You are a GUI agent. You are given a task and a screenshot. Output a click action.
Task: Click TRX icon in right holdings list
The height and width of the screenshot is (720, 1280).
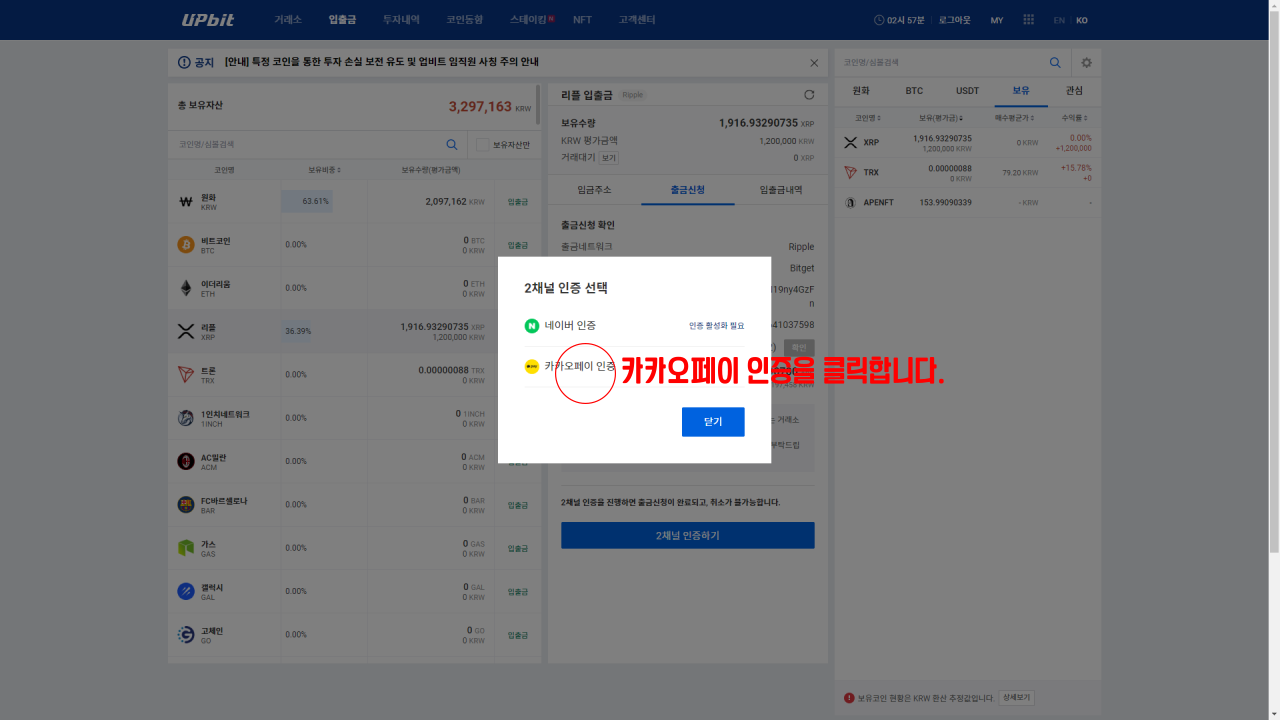[851, 172]
